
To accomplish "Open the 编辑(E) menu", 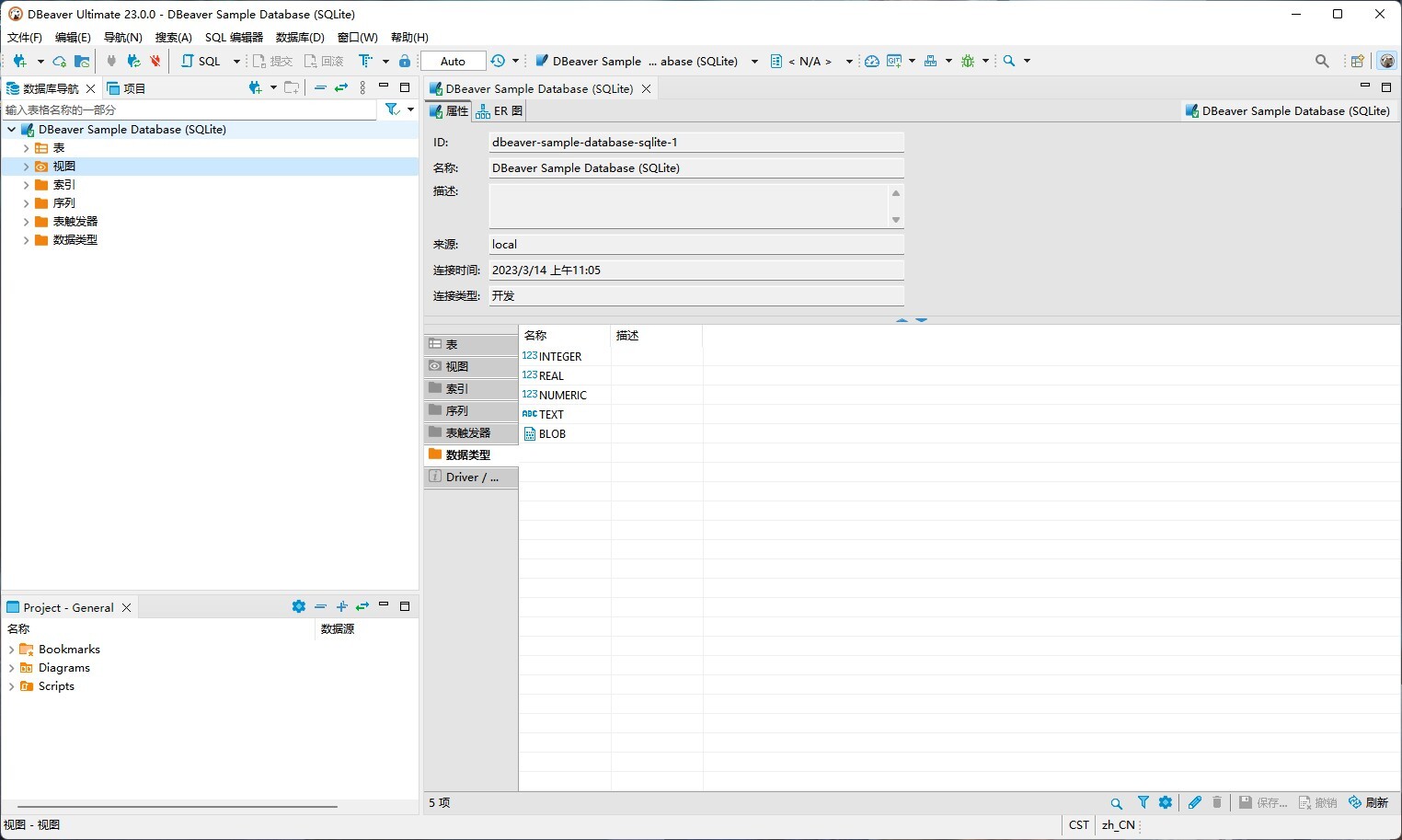I will click(73, 37).
